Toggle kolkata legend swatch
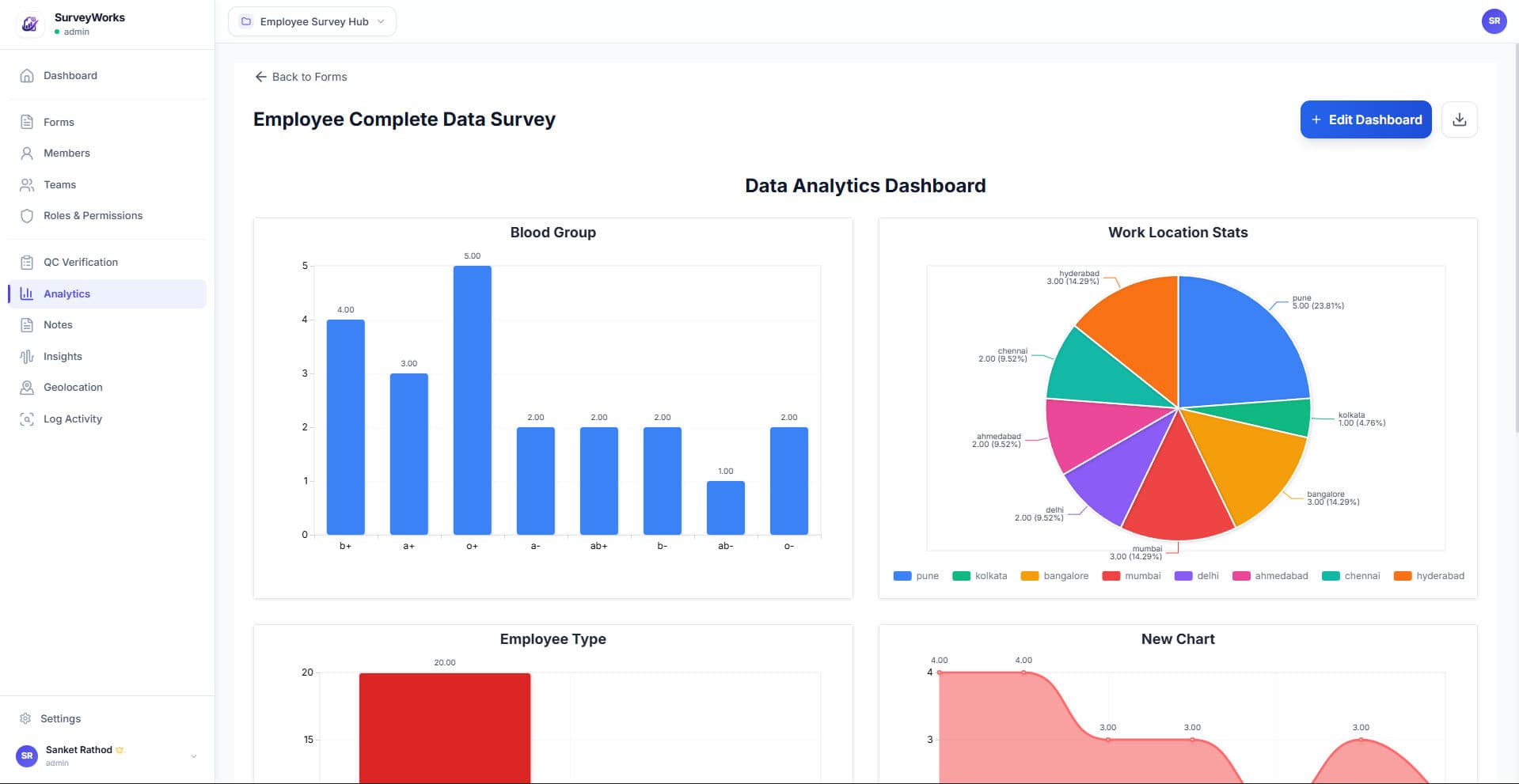1519x784 pixels. pyautogui.click(x=961, y=576)
